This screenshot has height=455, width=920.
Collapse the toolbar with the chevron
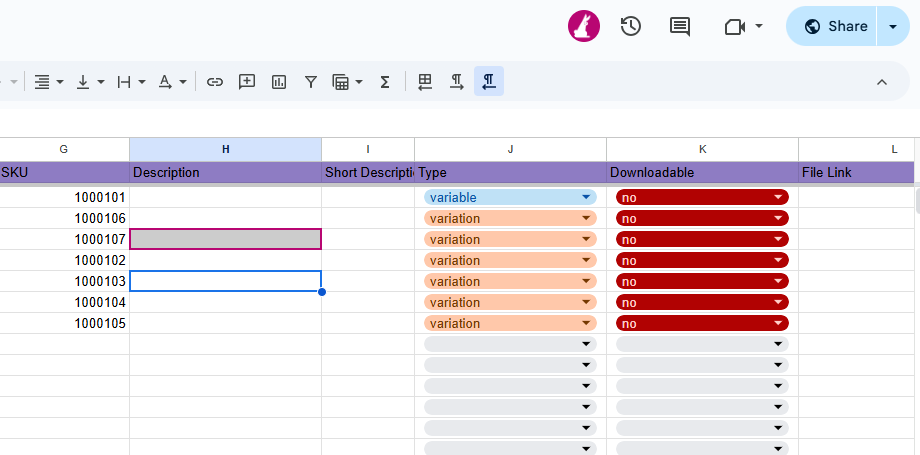click(881, 82)
